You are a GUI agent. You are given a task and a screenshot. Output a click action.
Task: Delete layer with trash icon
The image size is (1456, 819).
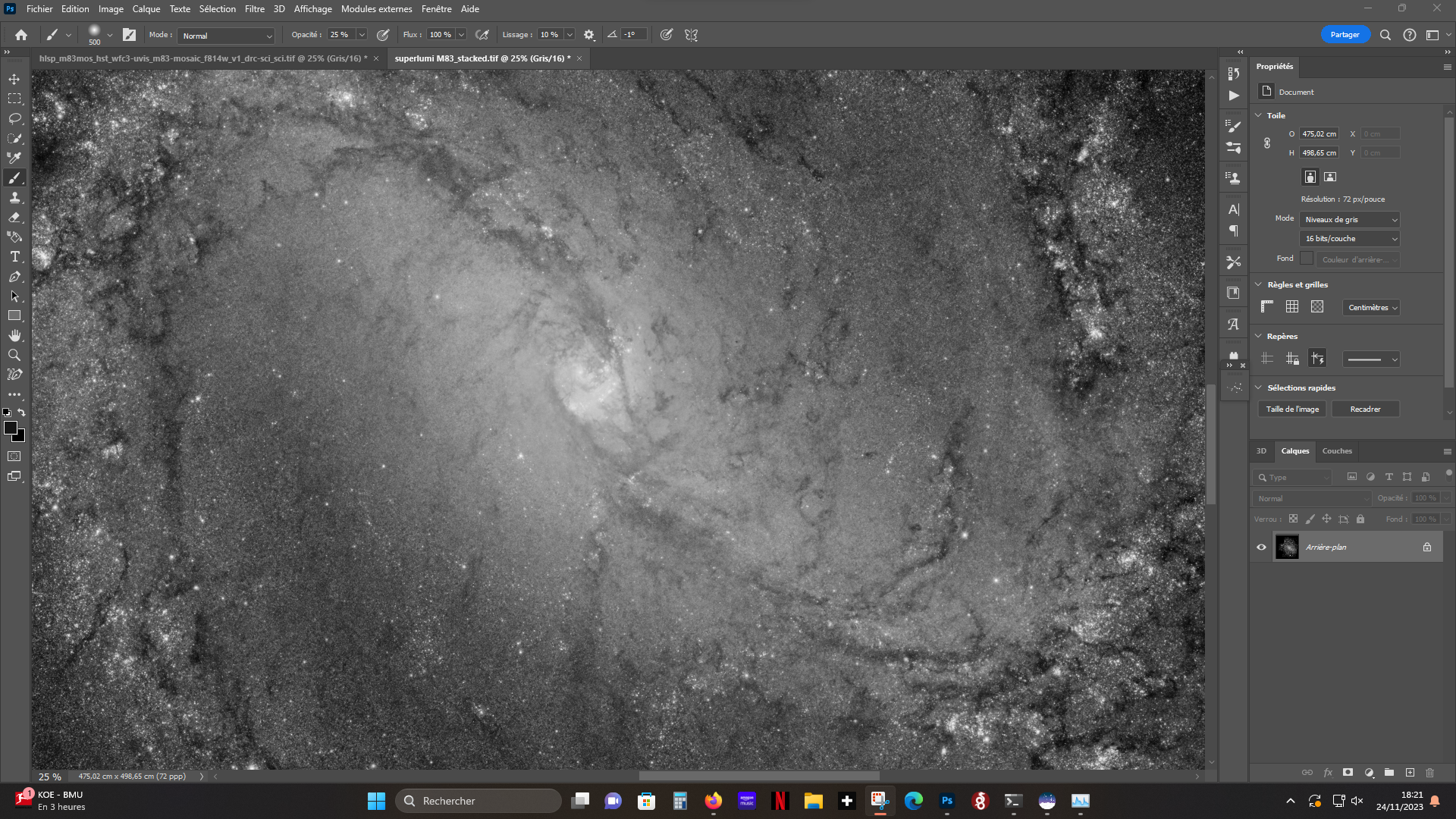tap(1430, 773)
